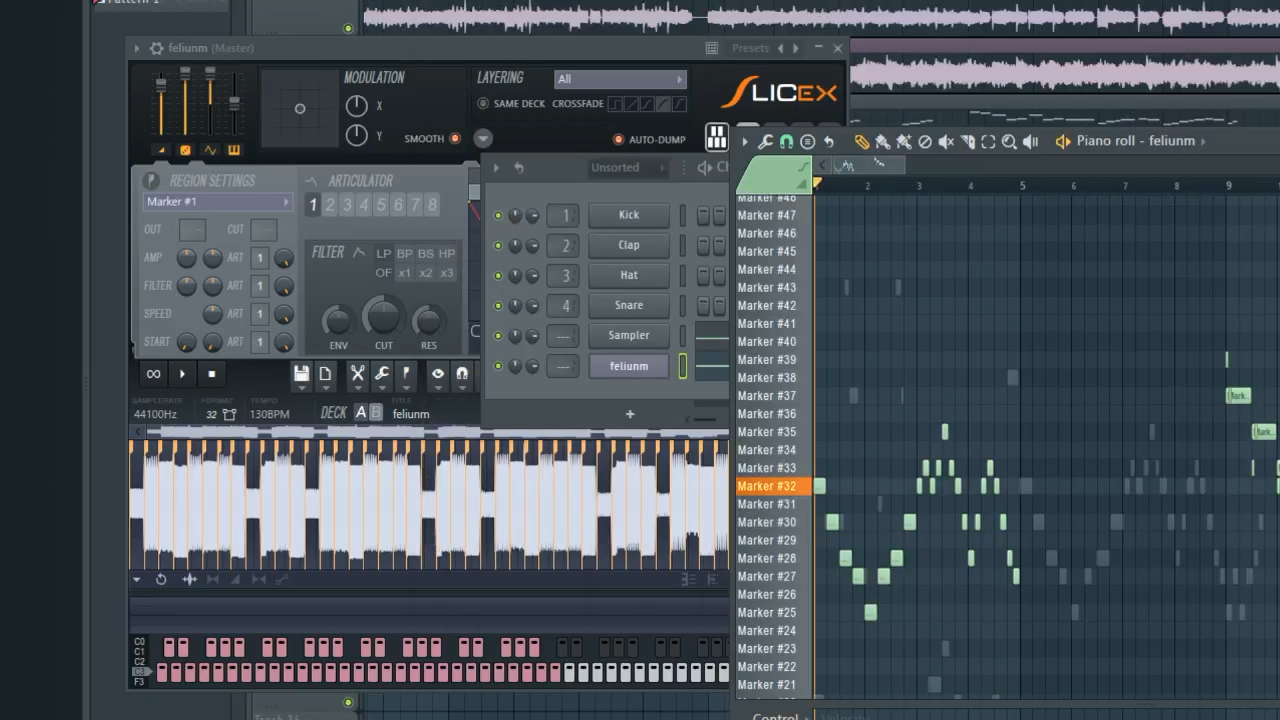Open the Layering 'All' dropdown
The width and height of the screenshot is (1280, 720).
[620, 79]
